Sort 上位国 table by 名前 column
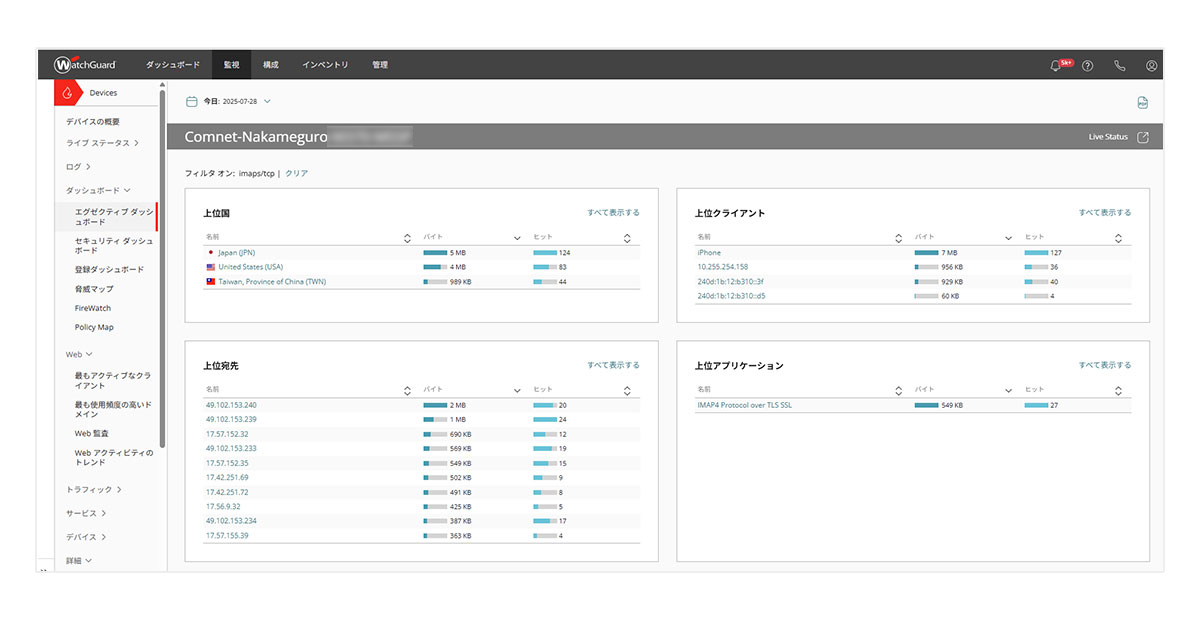 pyautogui.click(x=407, y=237)
